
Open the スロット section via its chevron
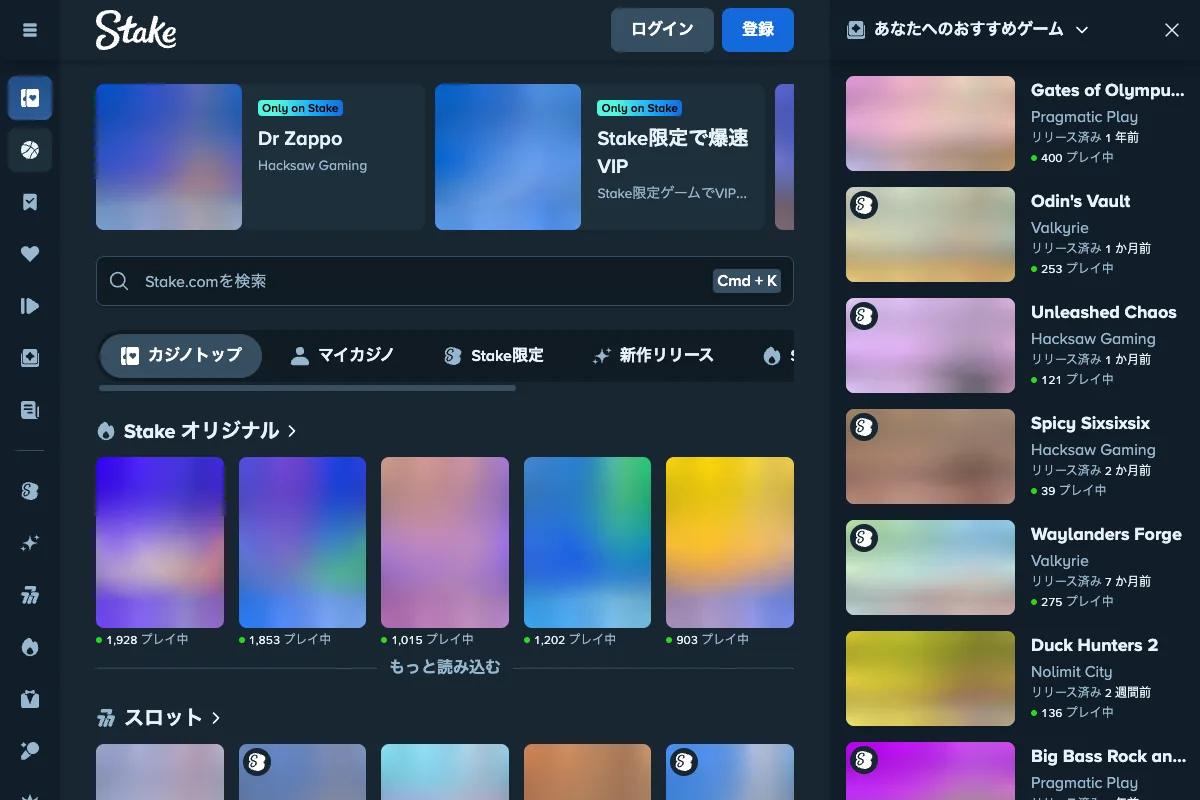point(216,718)
